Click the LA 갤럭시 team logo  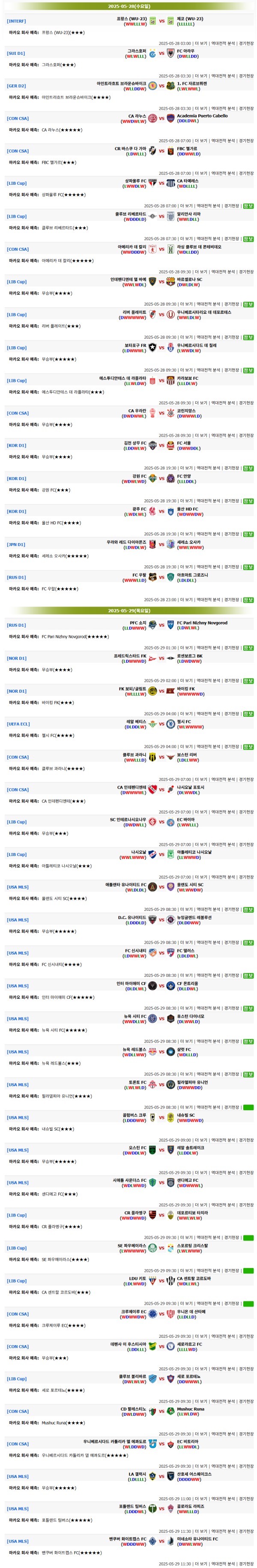(x=152, y=1476)
